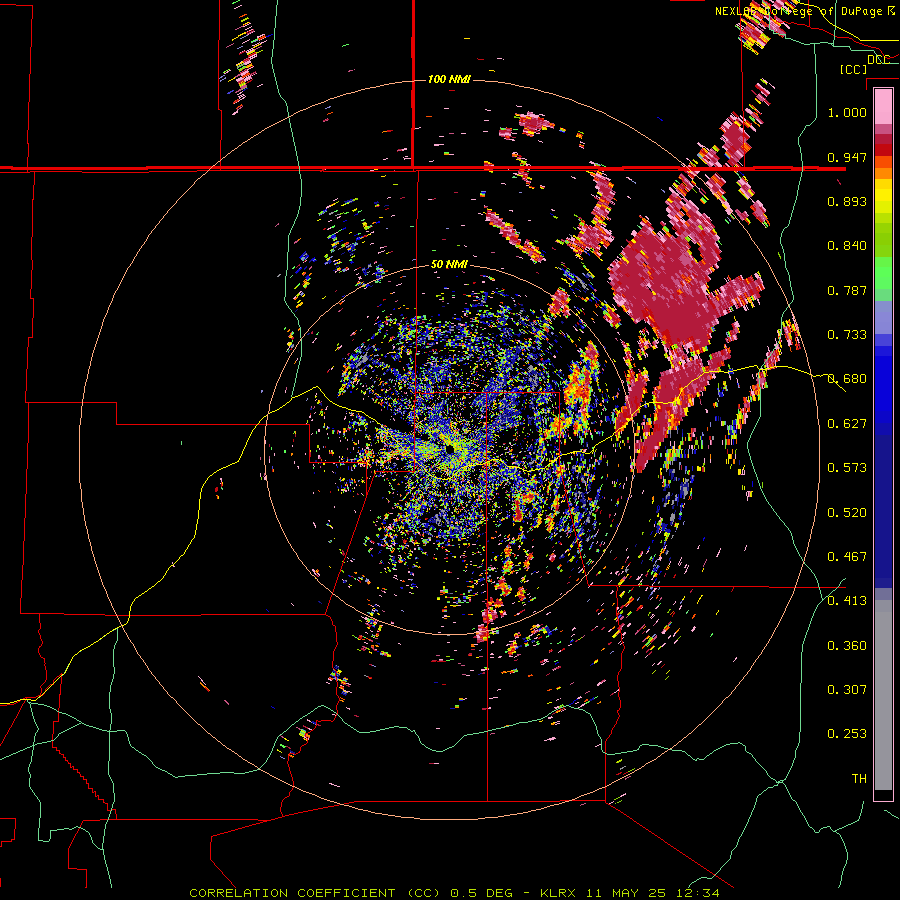Select the 0.573 scale value
This screenshot has width=900, height=900.
coord(847,468)
